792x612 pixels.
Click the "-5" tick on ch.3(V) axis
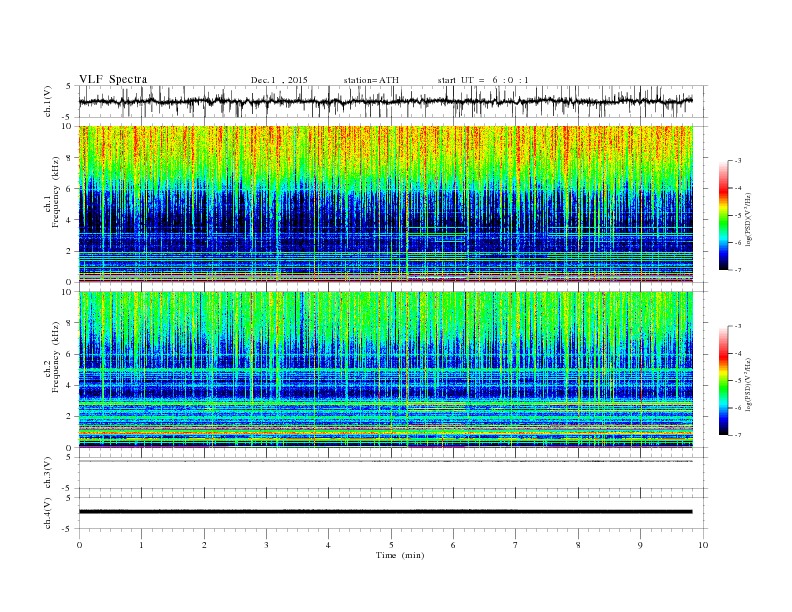point(68,488)
